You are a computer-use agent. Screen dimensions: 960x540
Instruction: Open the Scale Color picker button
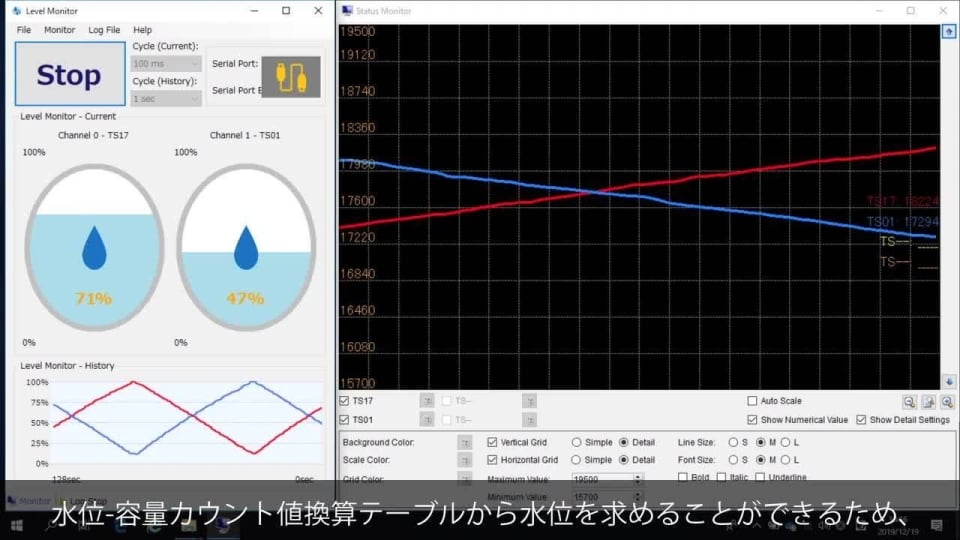[x=465, y=460]
